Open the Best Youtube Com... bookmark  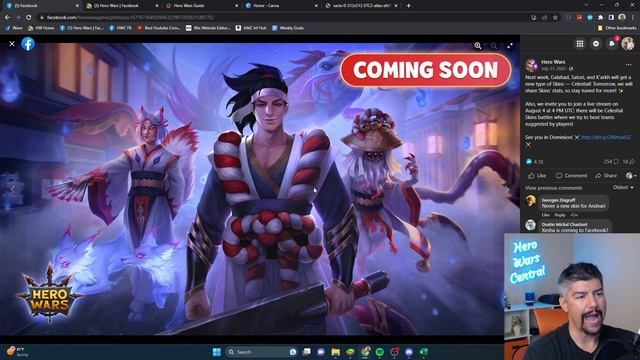click(x=159, y=28)
